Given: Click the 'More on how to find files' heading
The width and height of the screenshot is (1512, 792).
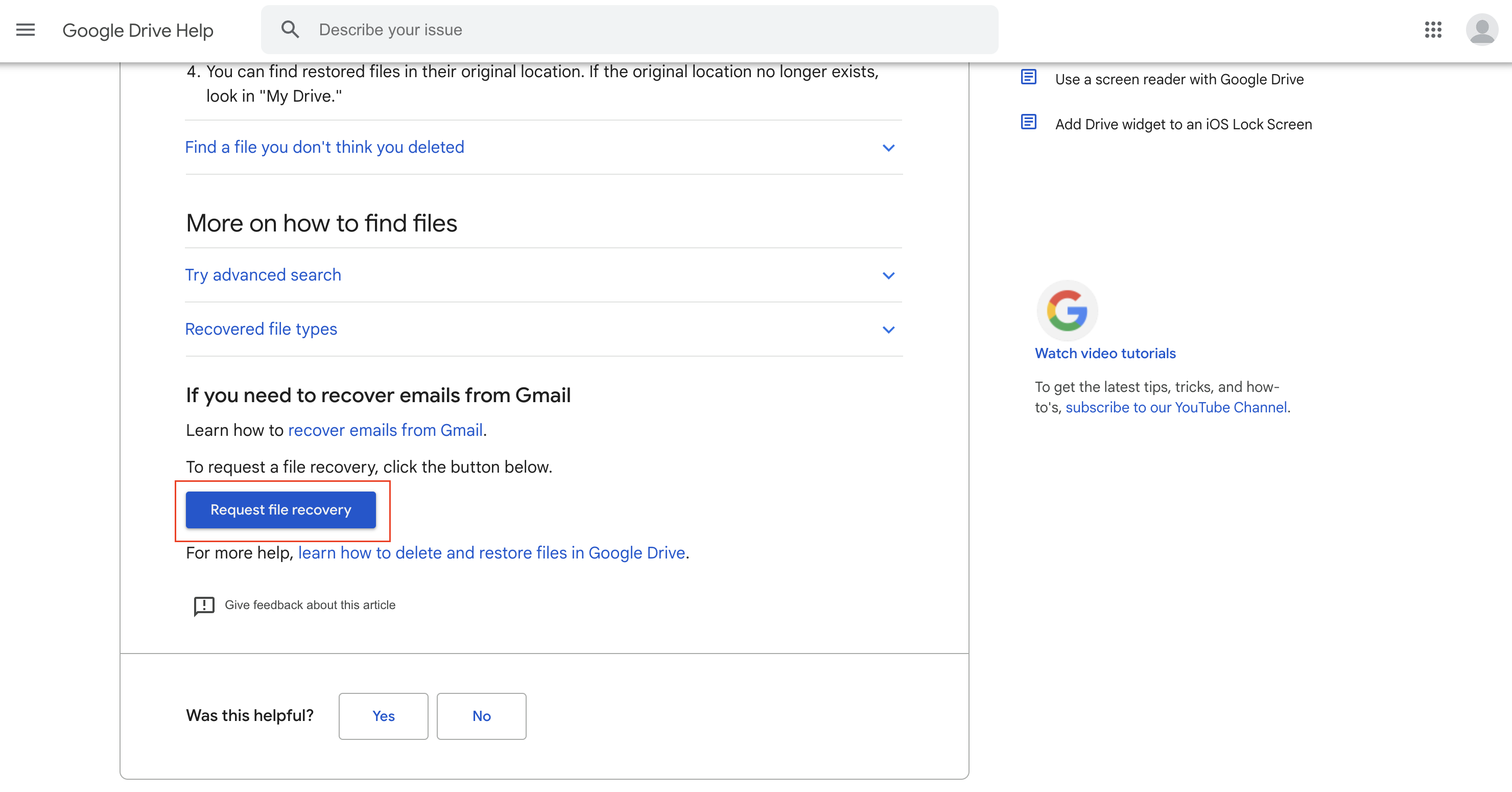Looking at the screenshot, I should (321, 223).
